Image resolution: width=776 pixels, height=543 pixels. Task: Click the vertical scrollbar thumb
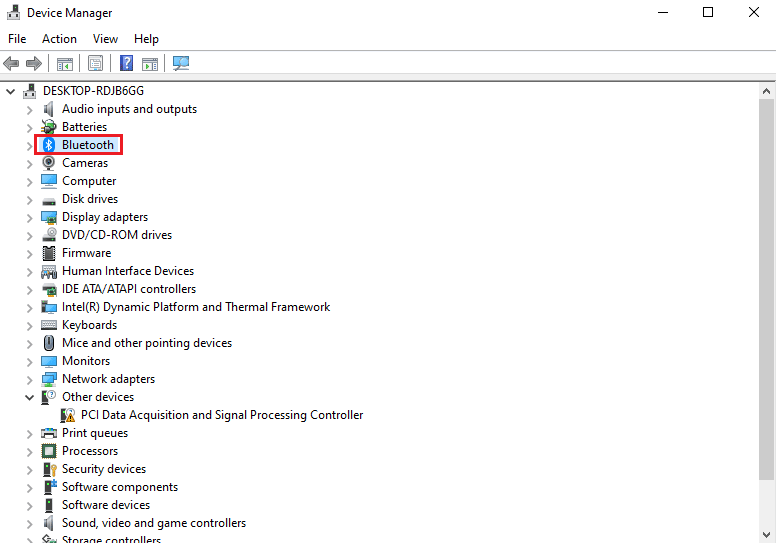[x=767, y=289]
